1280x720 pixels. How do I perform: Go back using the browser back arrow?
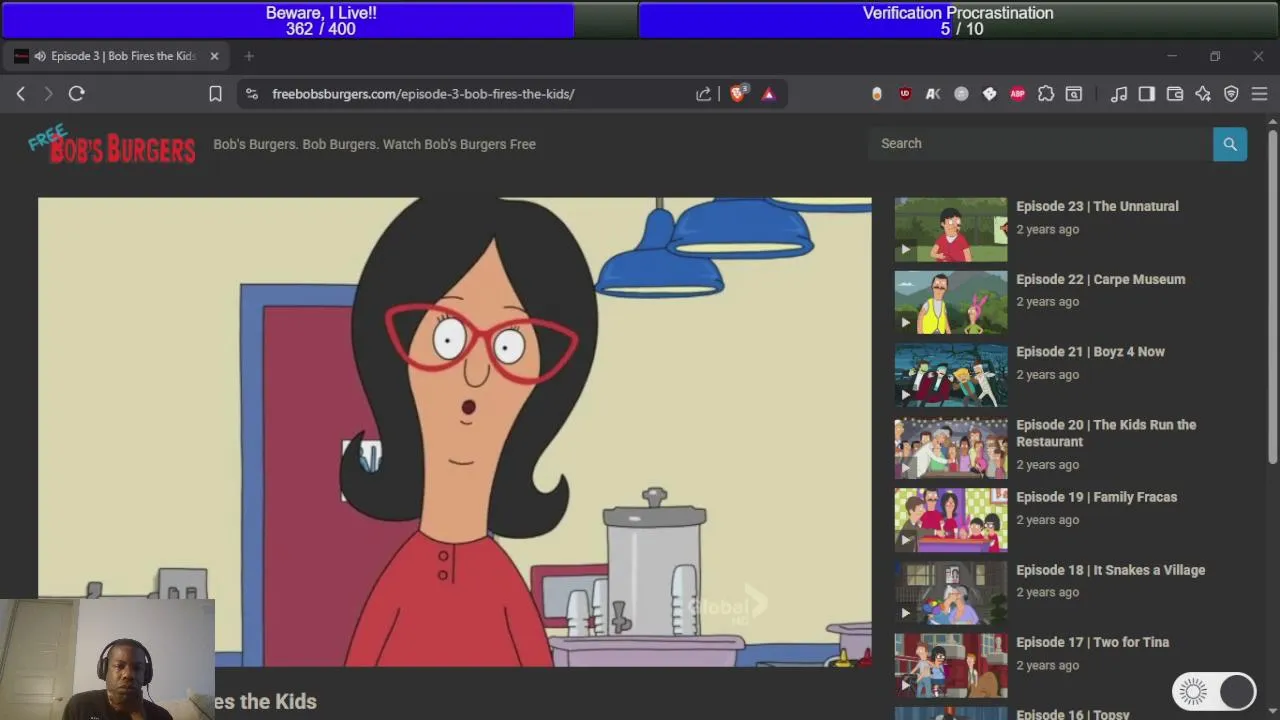tap(21, 94)
